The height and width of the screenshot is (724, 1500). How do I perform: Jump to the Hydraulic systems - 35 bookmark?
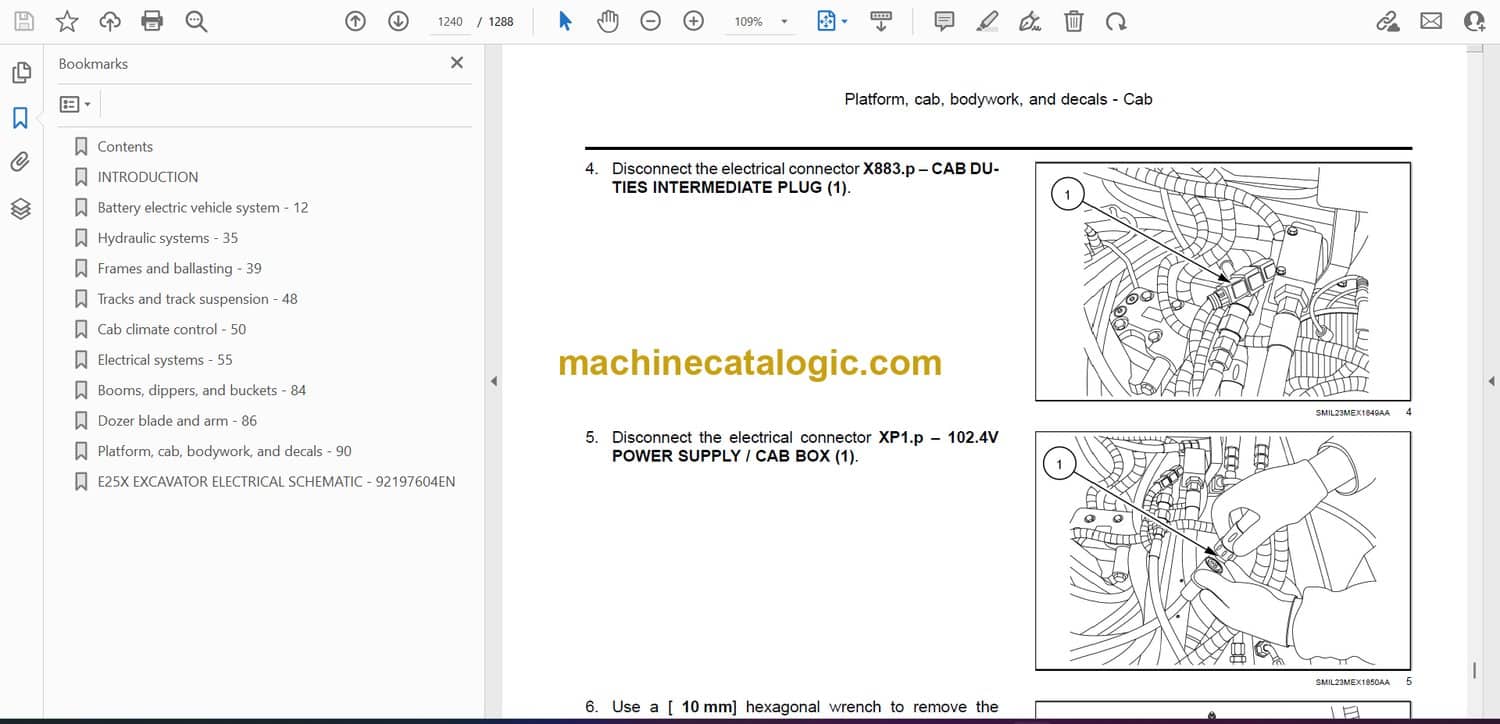tap(167, 238)
